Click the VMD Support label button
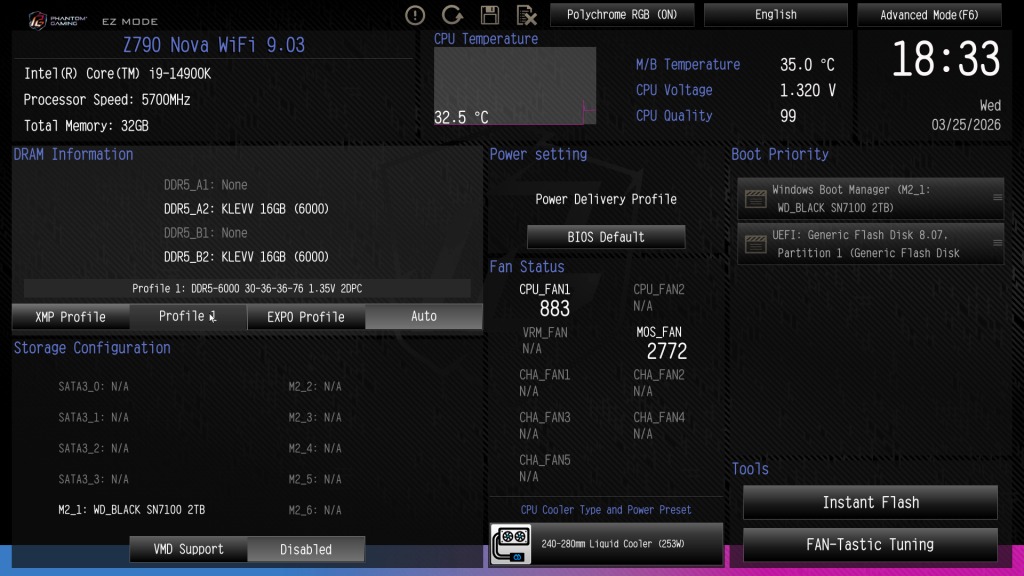Image resolution: width=1024 pixels, height=576 pixels. point(188,549)
